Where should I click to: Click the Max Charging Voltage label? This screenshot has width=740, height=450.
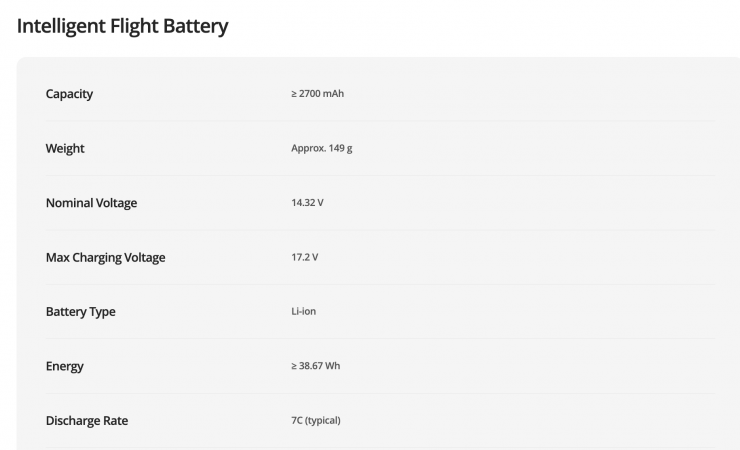click(105, 258)
